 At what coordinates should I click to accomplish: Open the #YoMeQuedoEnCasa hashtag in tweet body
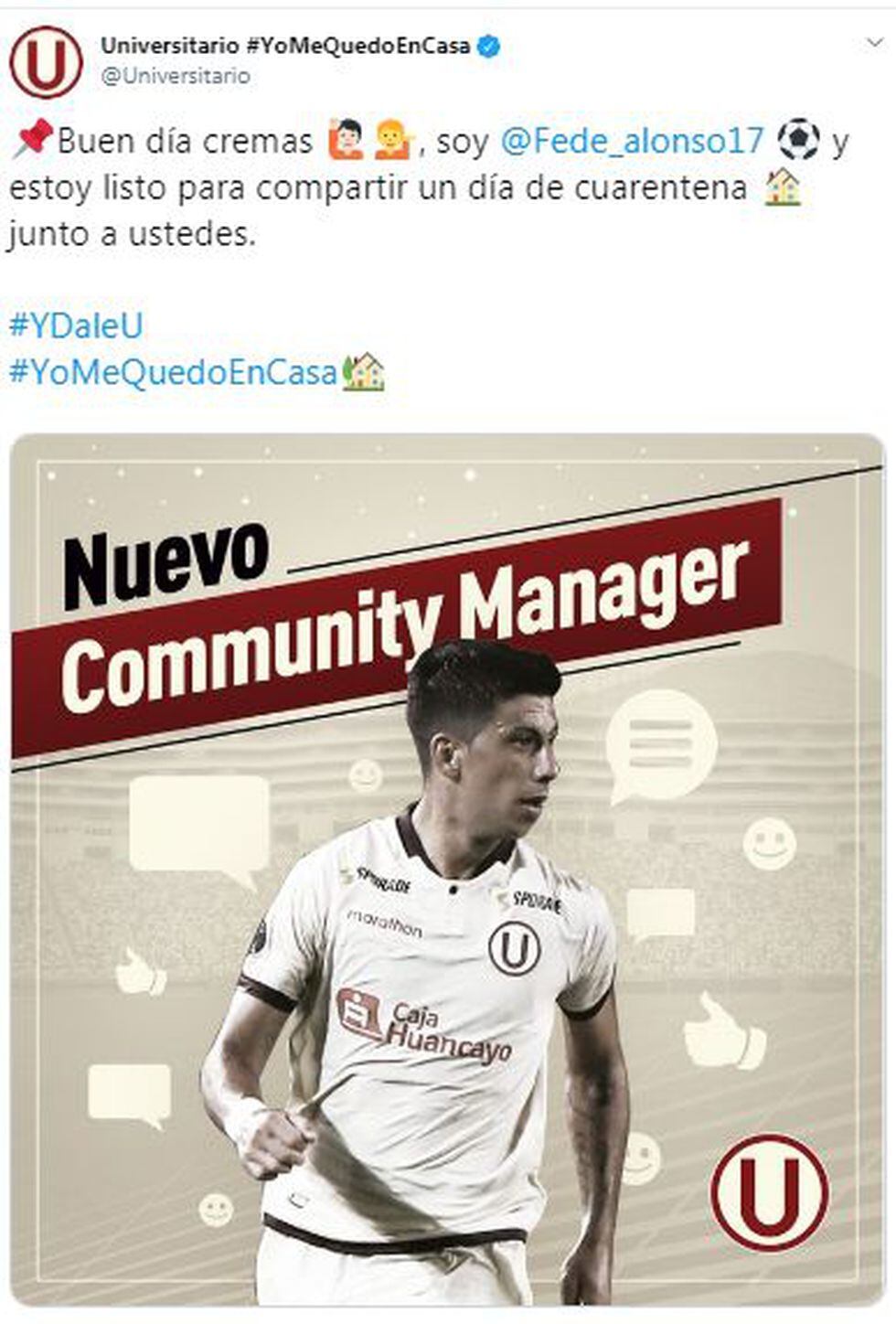click(173, 372)
